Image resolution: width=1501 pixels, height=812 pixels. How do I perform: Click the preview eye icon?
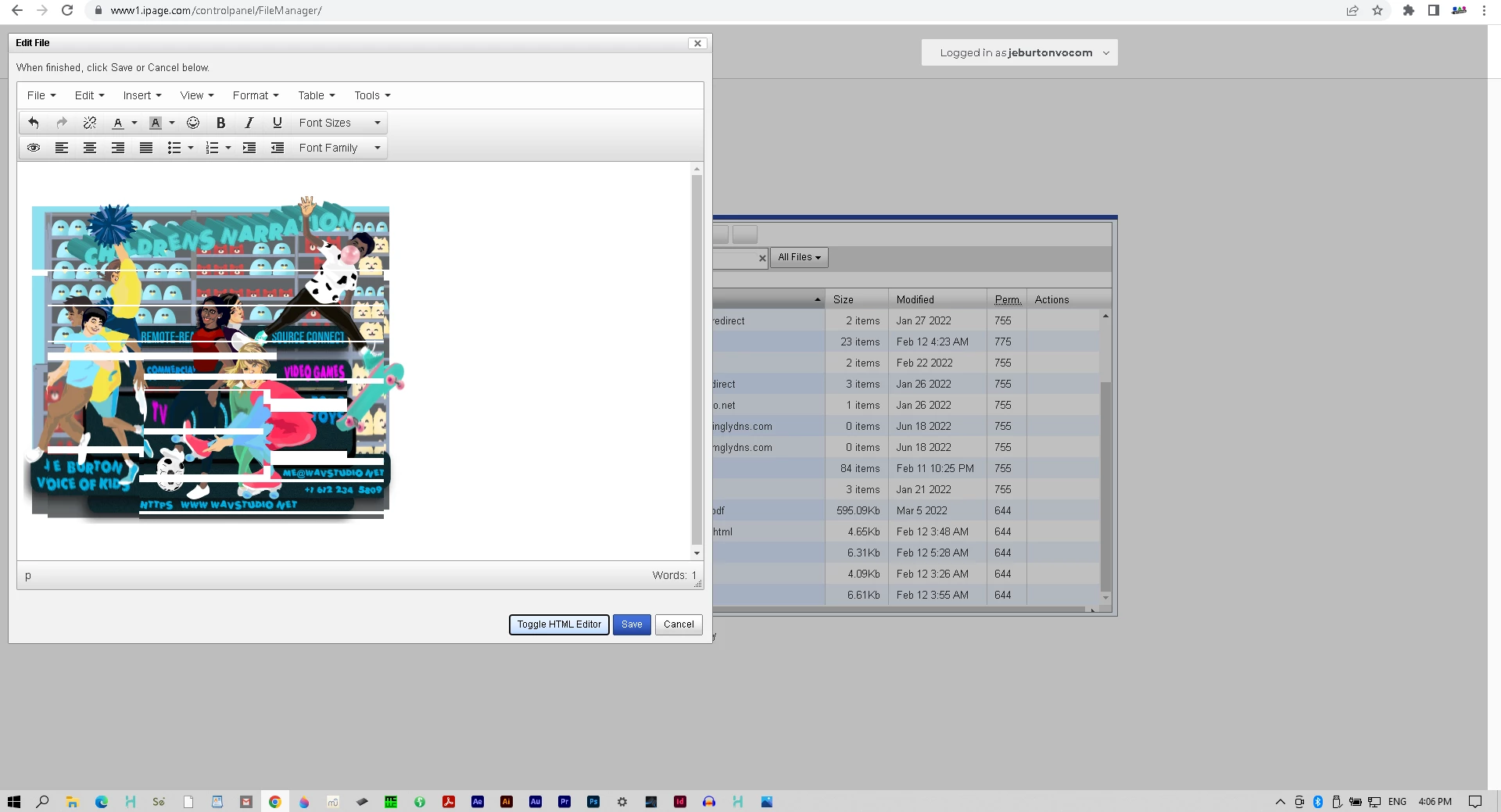(34, 148)
